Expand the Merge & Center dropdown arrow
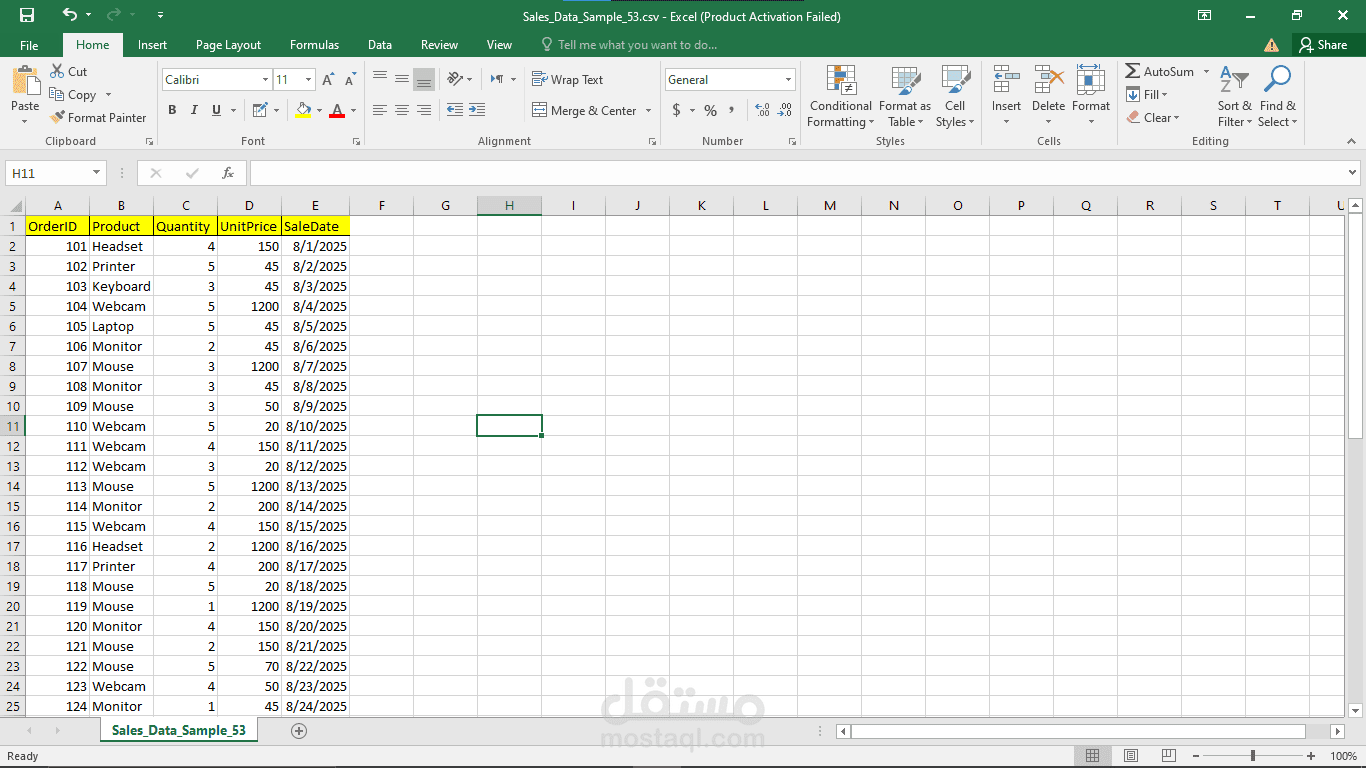1366x768 pixels. click(648, 110)
